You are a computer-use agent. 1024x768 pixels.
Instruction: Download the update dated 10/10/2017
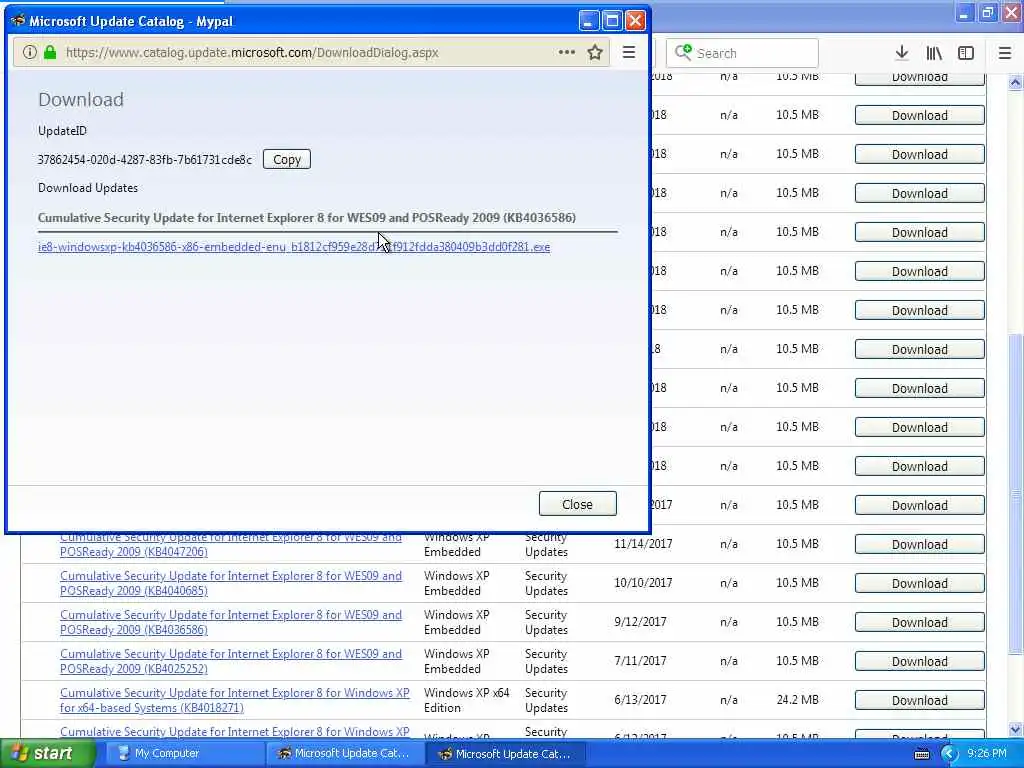920,583
